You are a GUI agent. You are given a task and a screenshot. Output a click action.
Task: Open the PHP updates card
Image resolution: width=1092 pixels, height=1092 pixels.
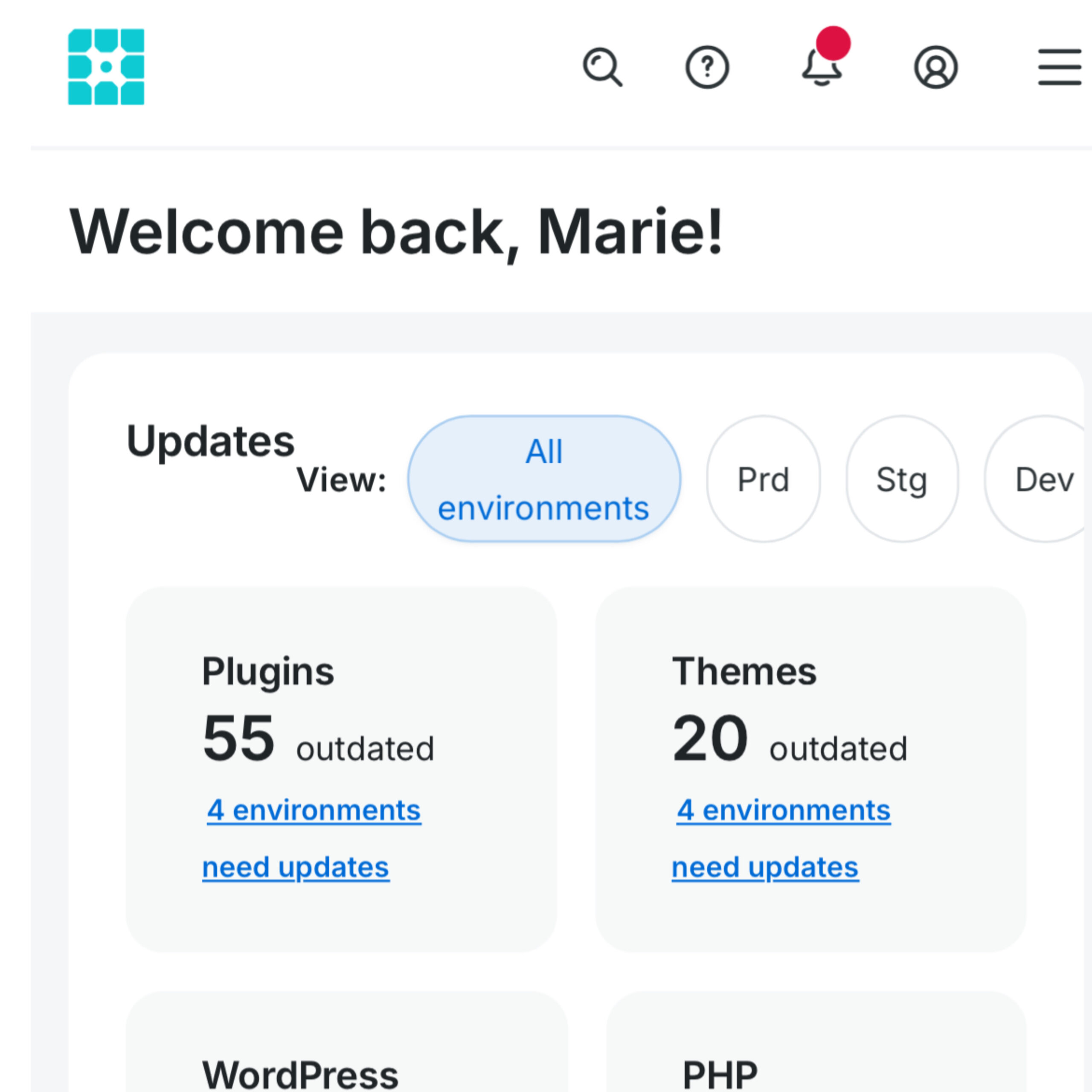click(816, 1041)
